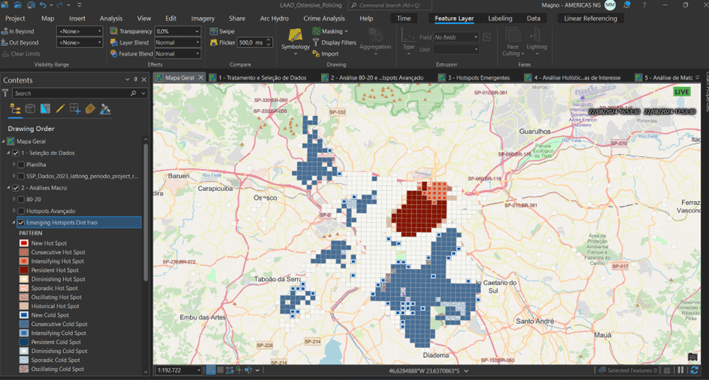This screenshot has width=709, height=380.
Task: Click the Save Project icon in title bar
Action: [31, 5]
